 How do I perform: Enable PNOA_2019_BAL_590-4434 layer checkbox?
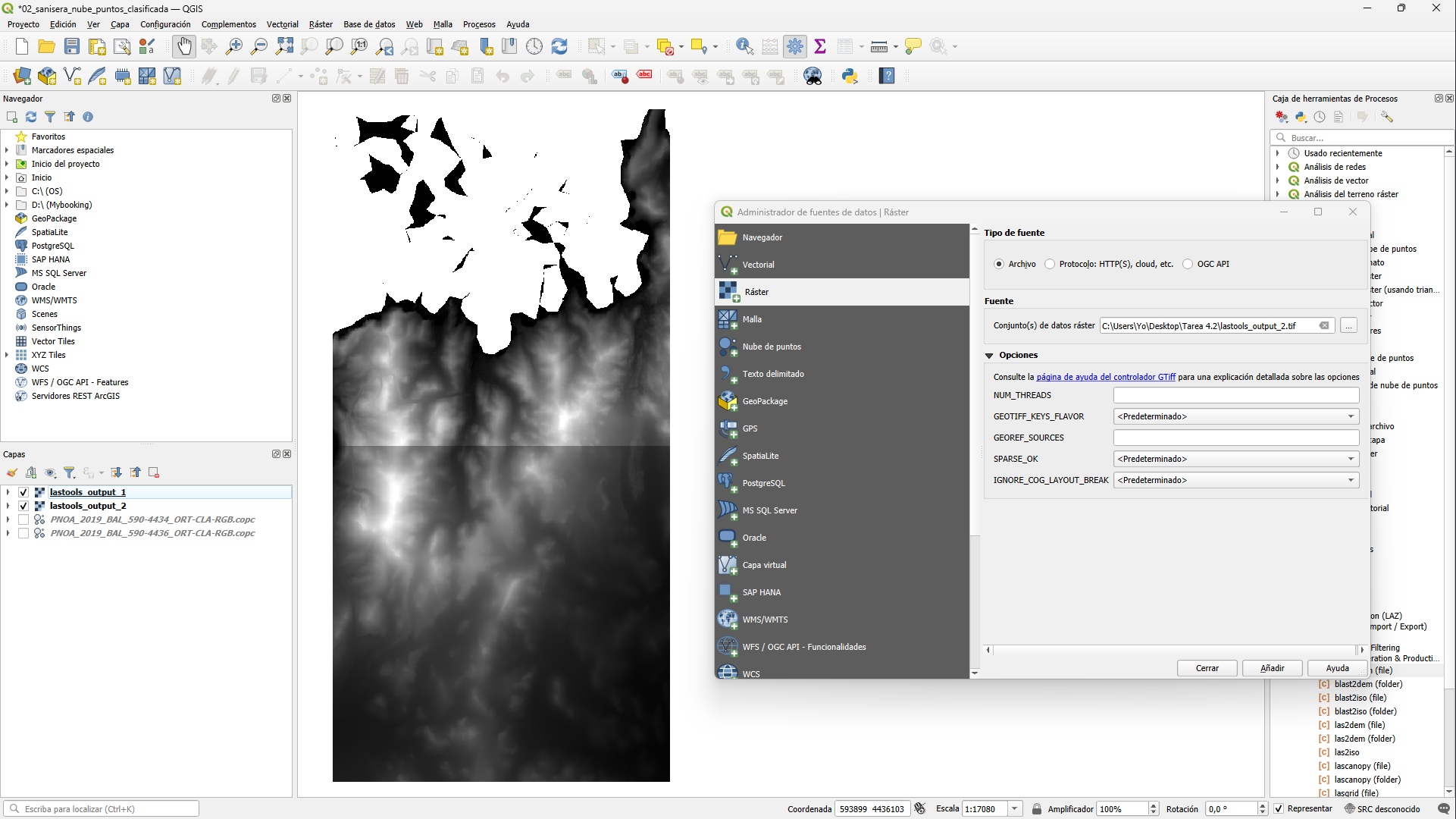(23, 519)
